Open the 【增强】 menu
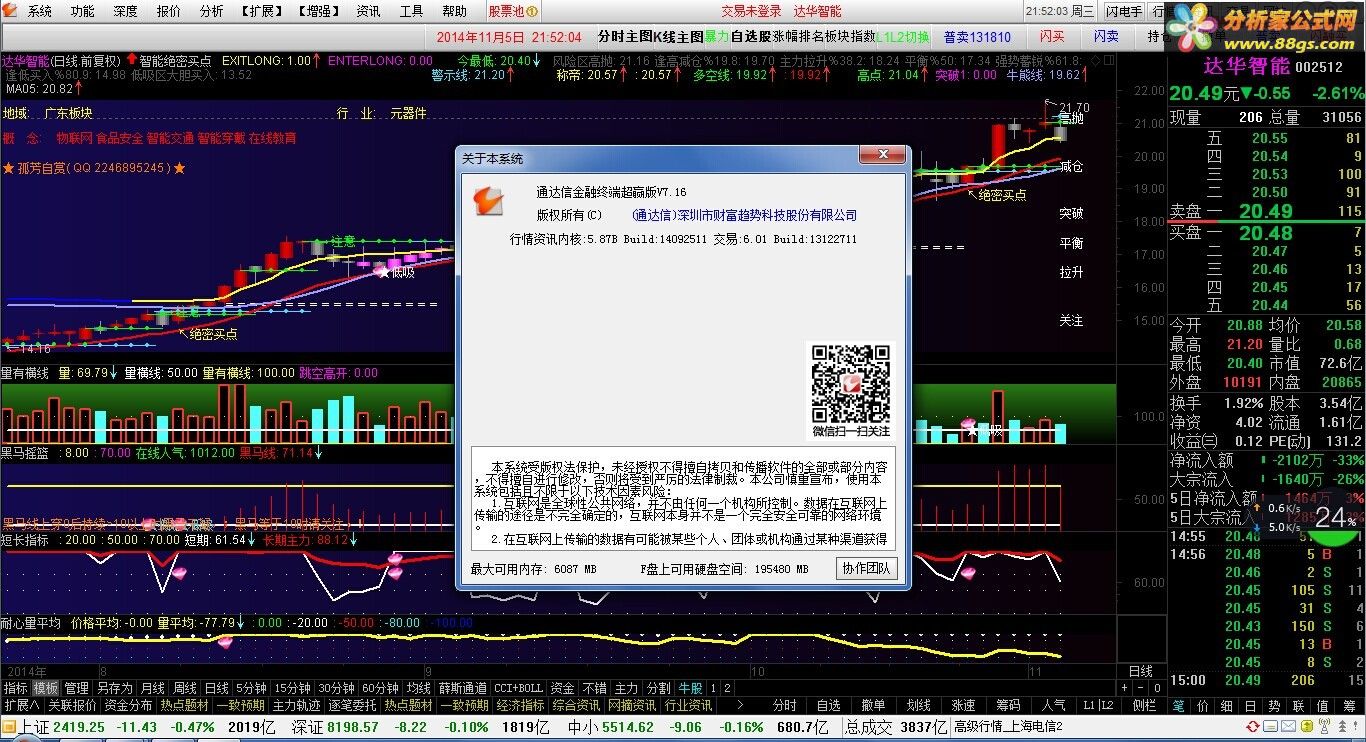The width and height of the screenshot is (1366, 742). pyautogui.click(x=318, y=12)
